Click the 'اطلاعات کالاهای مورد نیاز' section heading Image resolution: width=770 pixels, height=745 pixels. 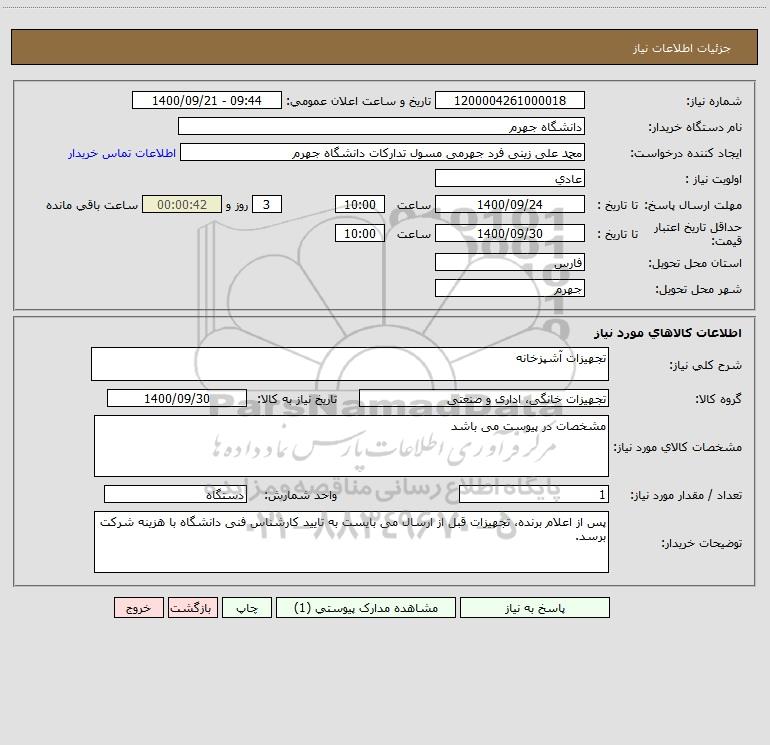click(667, 333)
